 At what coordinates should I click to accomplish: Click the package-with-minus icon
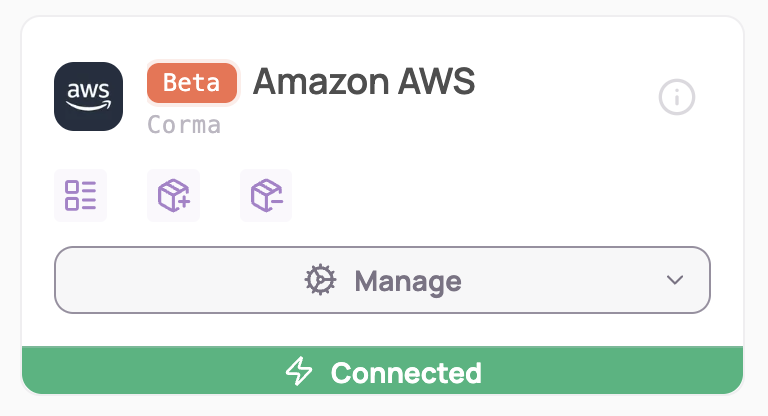[266, 195]
